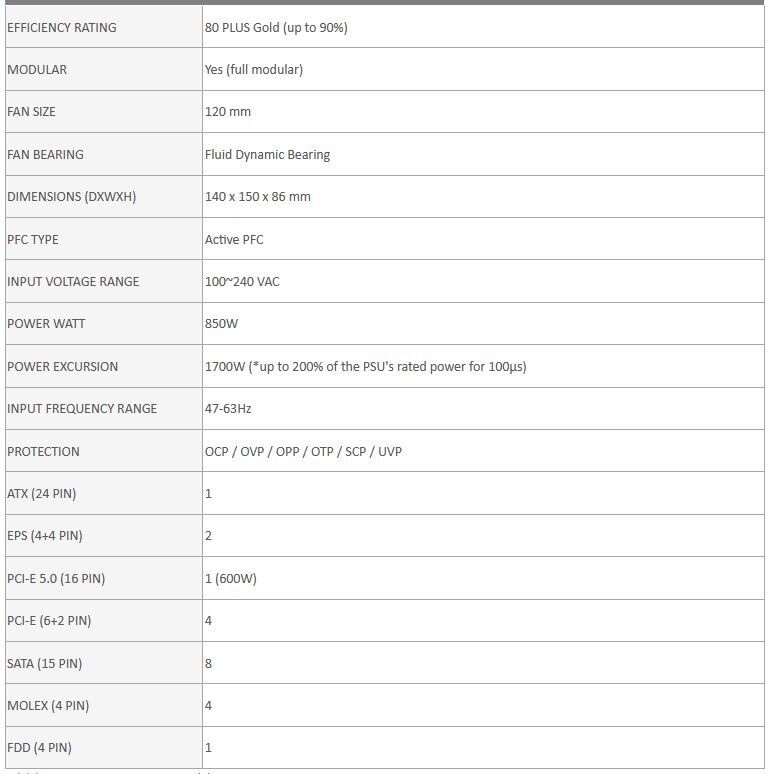Click the POWER EXCURSION label

tap(62, 367)
